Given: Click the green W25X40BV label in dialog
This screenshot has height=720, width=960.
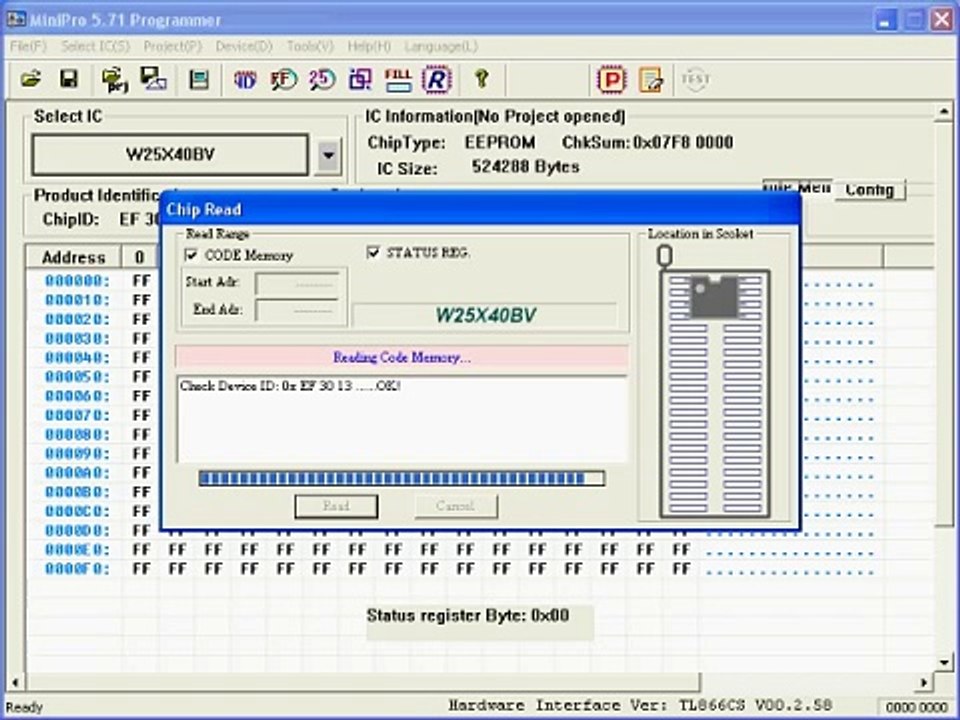Looking at the screenshot, I should pos(486,315).
